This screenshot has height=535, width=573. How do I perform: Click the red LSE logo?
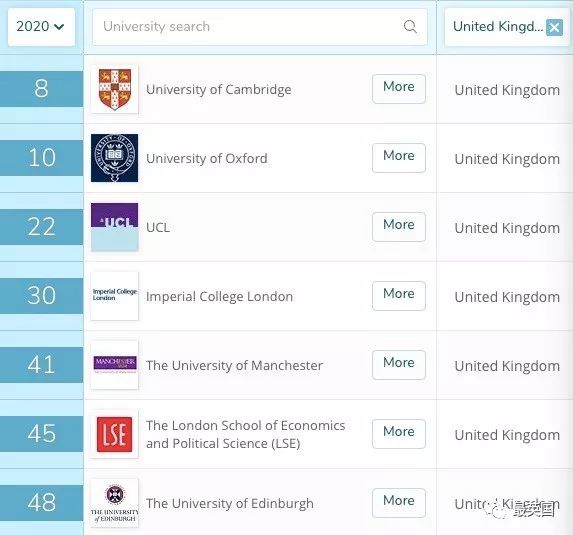[115, 434]
